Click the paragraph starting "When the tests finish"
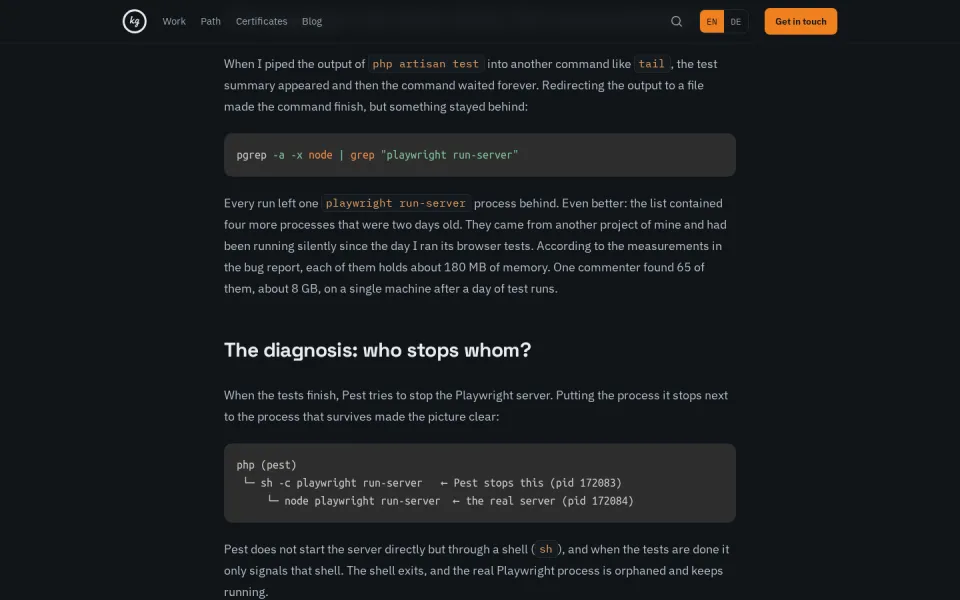 click(x=476, y=406)
